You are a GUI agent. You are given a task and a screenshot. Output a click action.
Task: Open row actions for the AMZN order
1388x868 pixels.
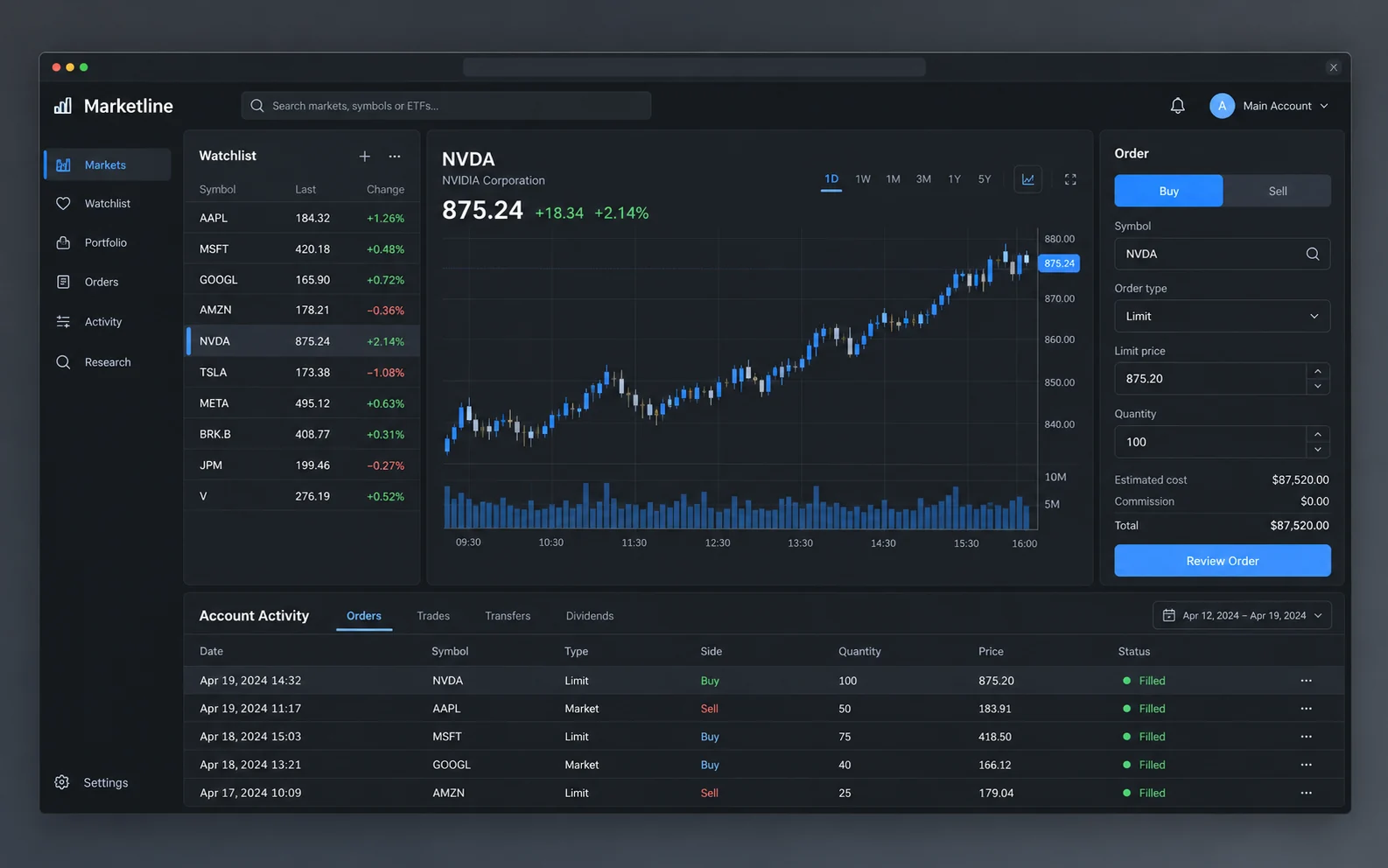(1306, 793)
